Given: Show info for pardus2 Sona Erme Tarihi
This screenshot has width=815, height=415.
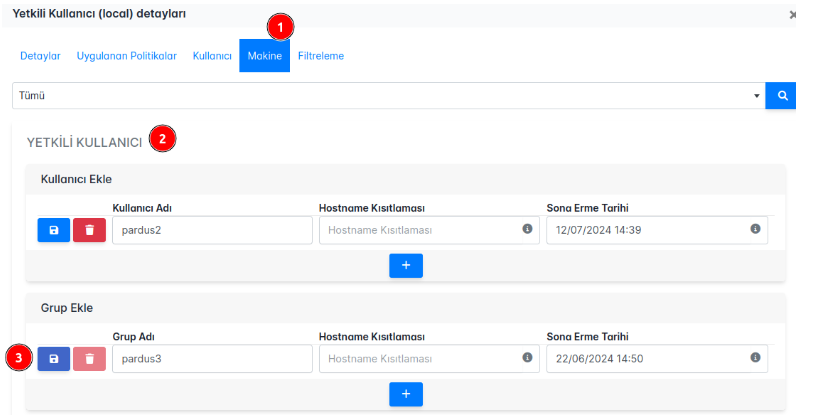Looking at the screenshot, I should (x=756, y=229).
